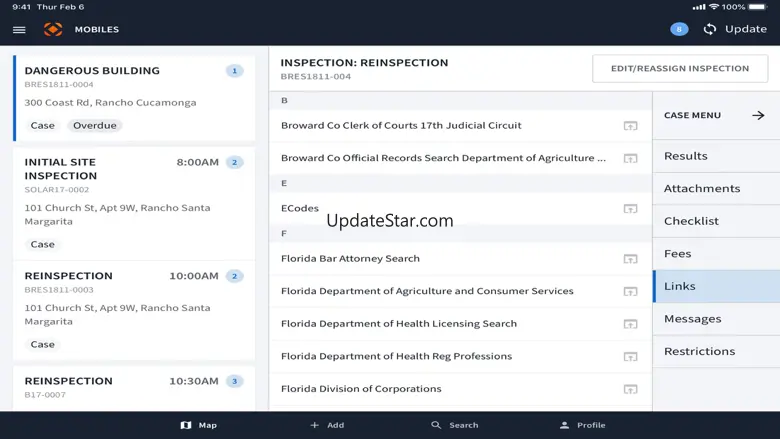Viewport: 780px width, 439px height.
Task: Check battery indicator in status bar
Action: pyautogui.click(x=758, y=7)
